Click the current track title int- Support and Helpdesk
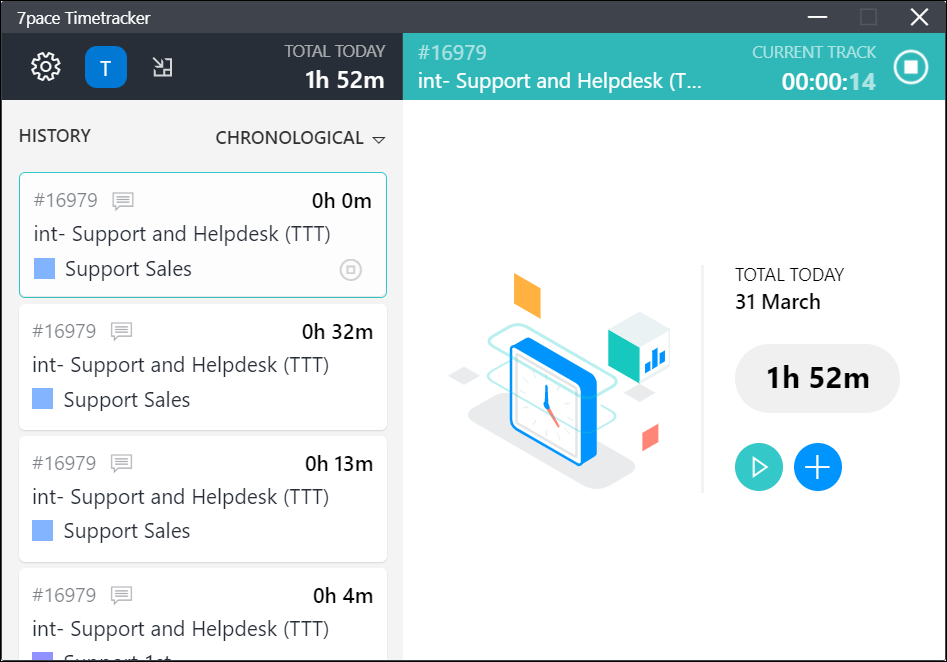This screenshot has width=947, height=662. click(560, 81)
